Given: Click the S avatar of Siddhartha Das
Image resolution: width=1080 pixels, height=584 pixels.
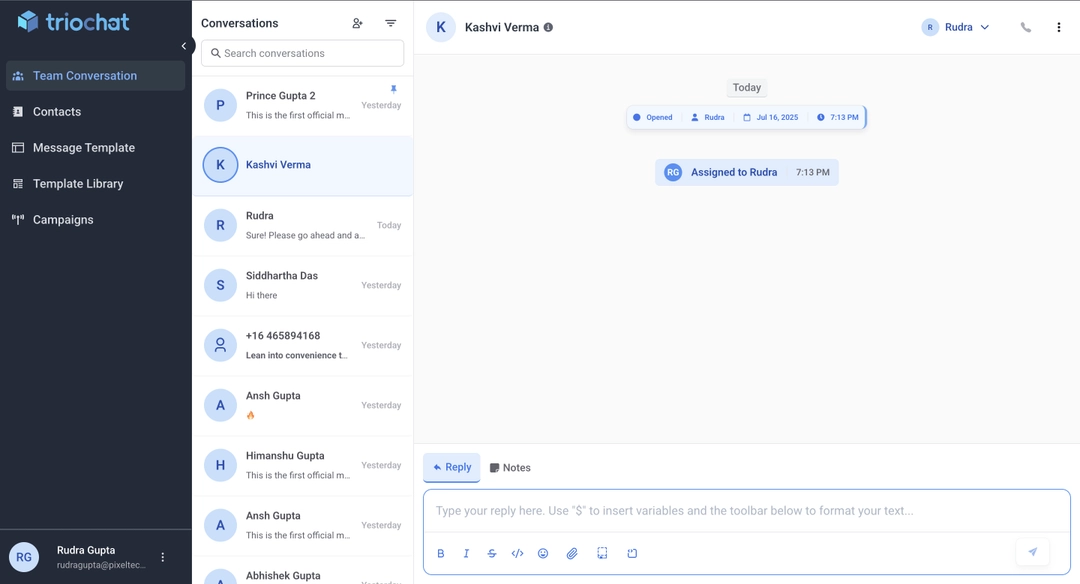Looking at the screenshot, I should point(220,285).
